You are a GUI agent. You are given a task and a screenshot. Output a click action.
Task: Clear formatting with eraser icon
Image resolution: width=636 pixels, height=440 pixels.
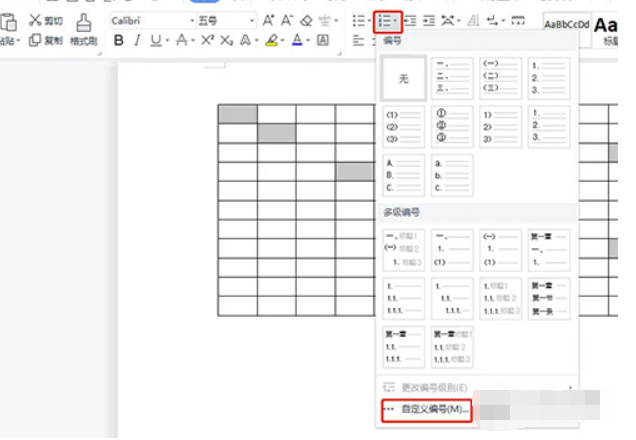(306, 20)
